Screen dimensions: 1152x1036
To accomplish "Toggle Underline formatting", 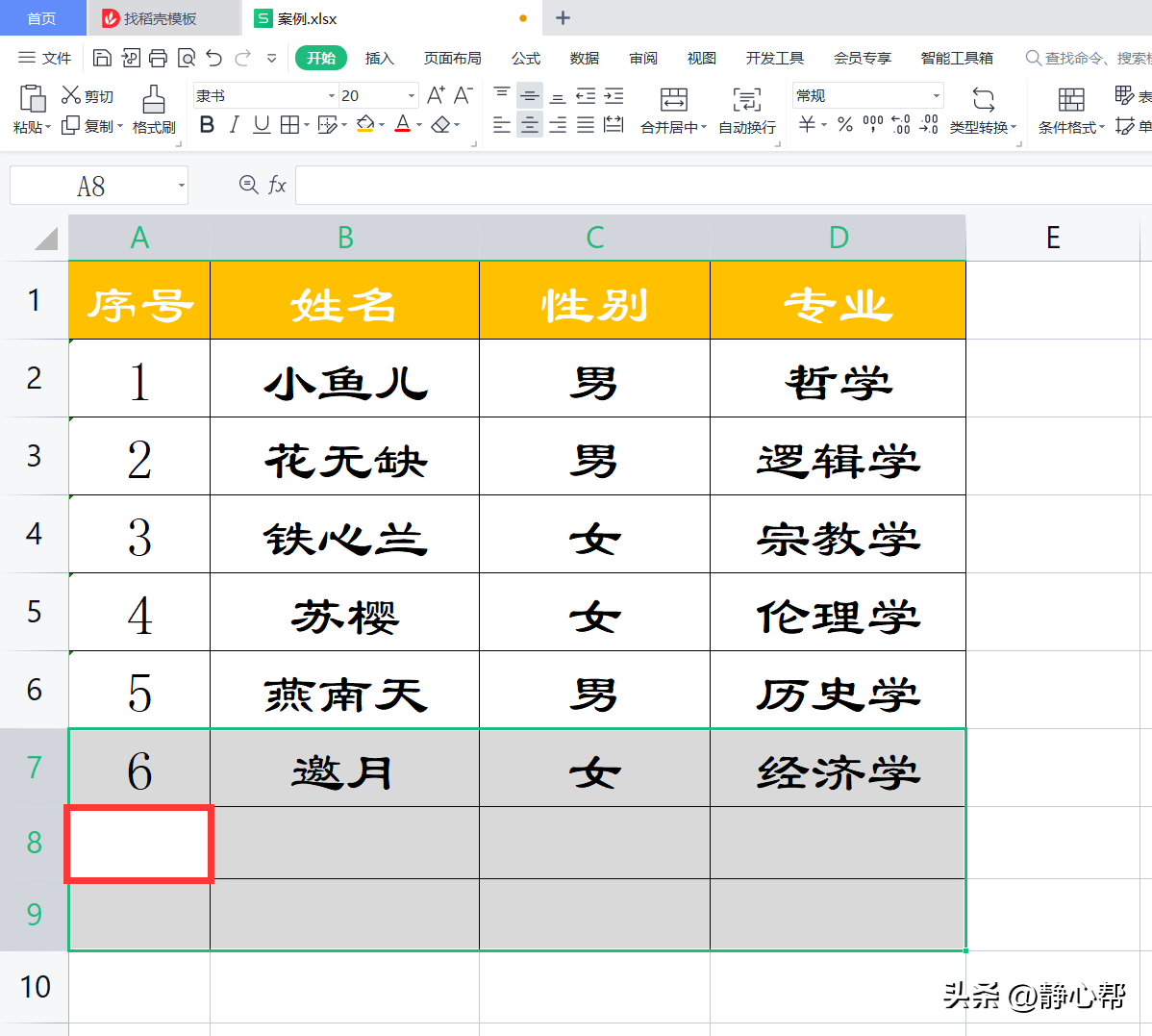I will coord(262,125).
